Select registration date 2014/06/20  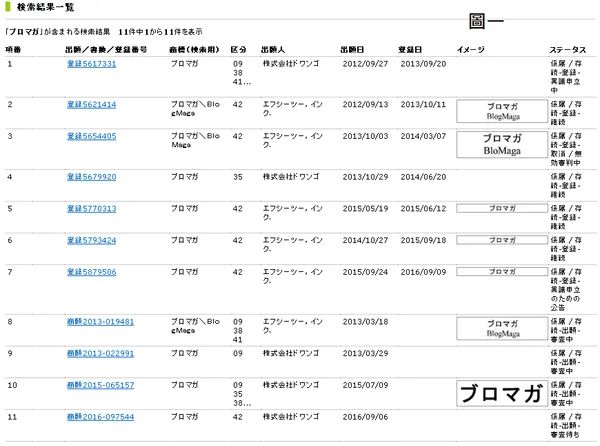pos(423,177)
